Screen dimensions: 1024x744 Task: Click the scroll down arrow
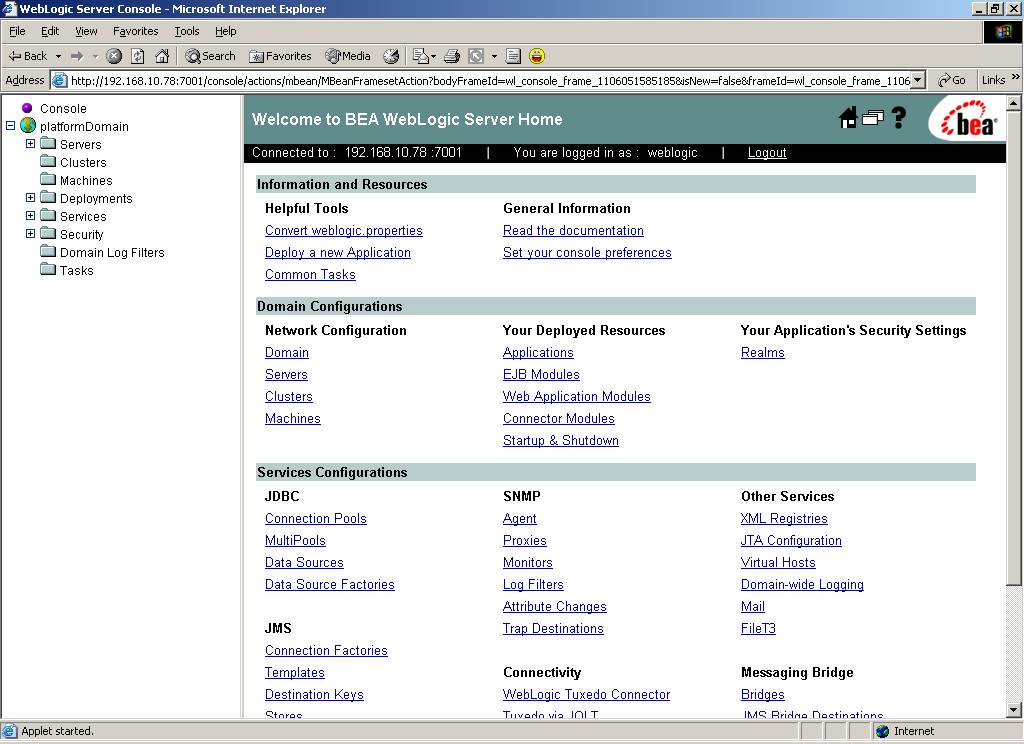(1013, 710)
